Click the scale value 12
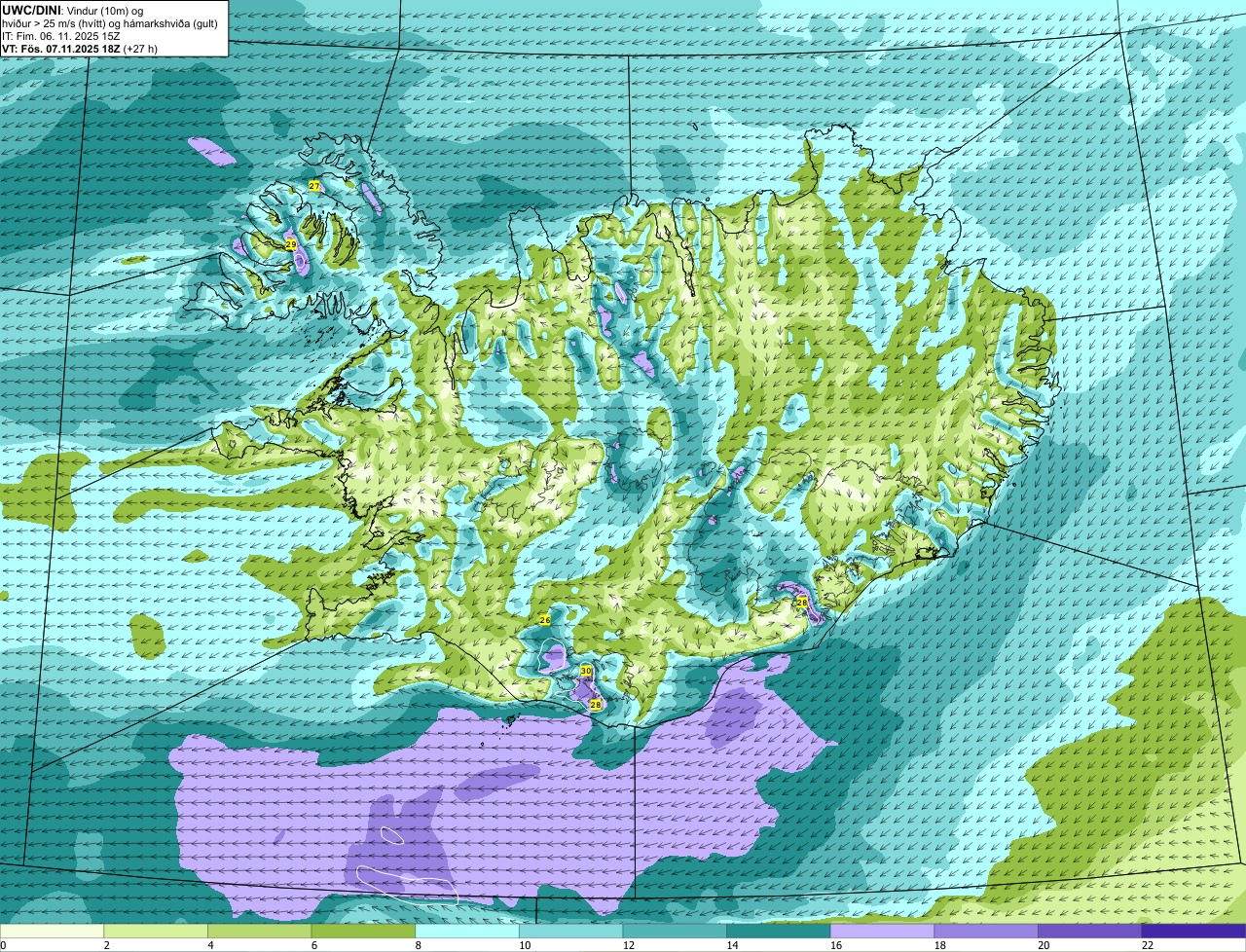The height and width of the screenshot is (952, 1246). coord(628,945)
